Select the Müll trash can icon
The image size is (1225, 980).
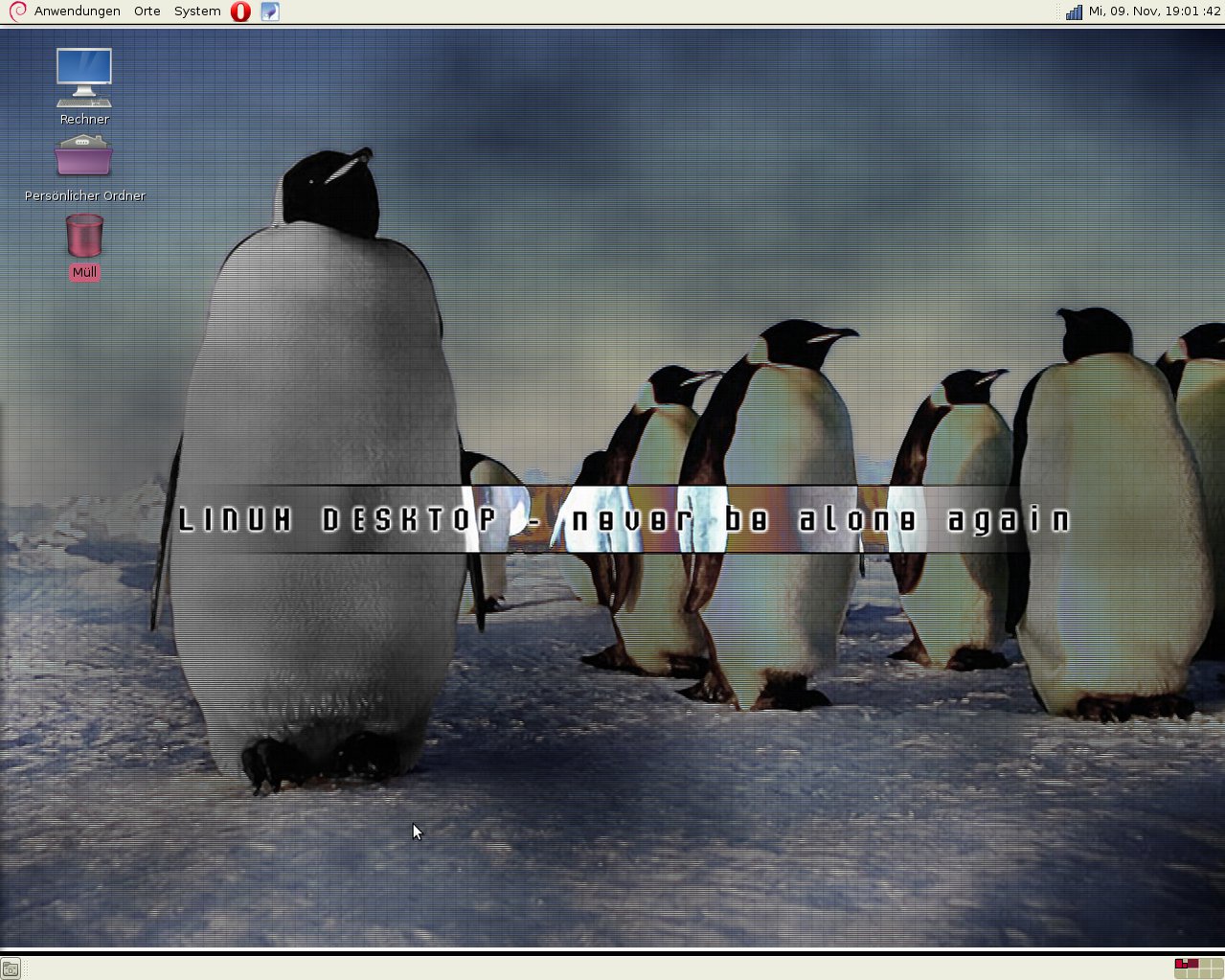click(x=84, y=236)
